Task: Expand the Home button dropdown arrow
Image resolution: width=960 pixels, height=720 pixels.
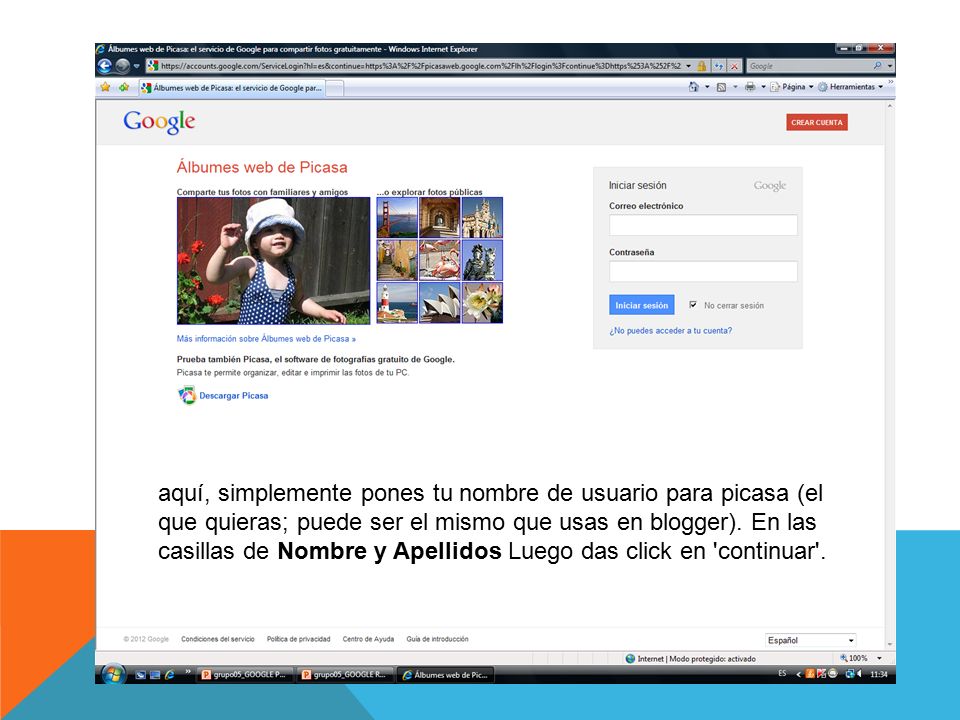Action: (x=707, y=87)
